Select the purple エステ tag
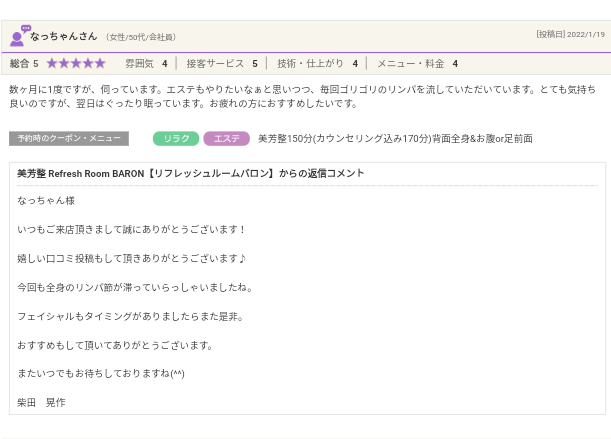611x439 pixels. 226,139
